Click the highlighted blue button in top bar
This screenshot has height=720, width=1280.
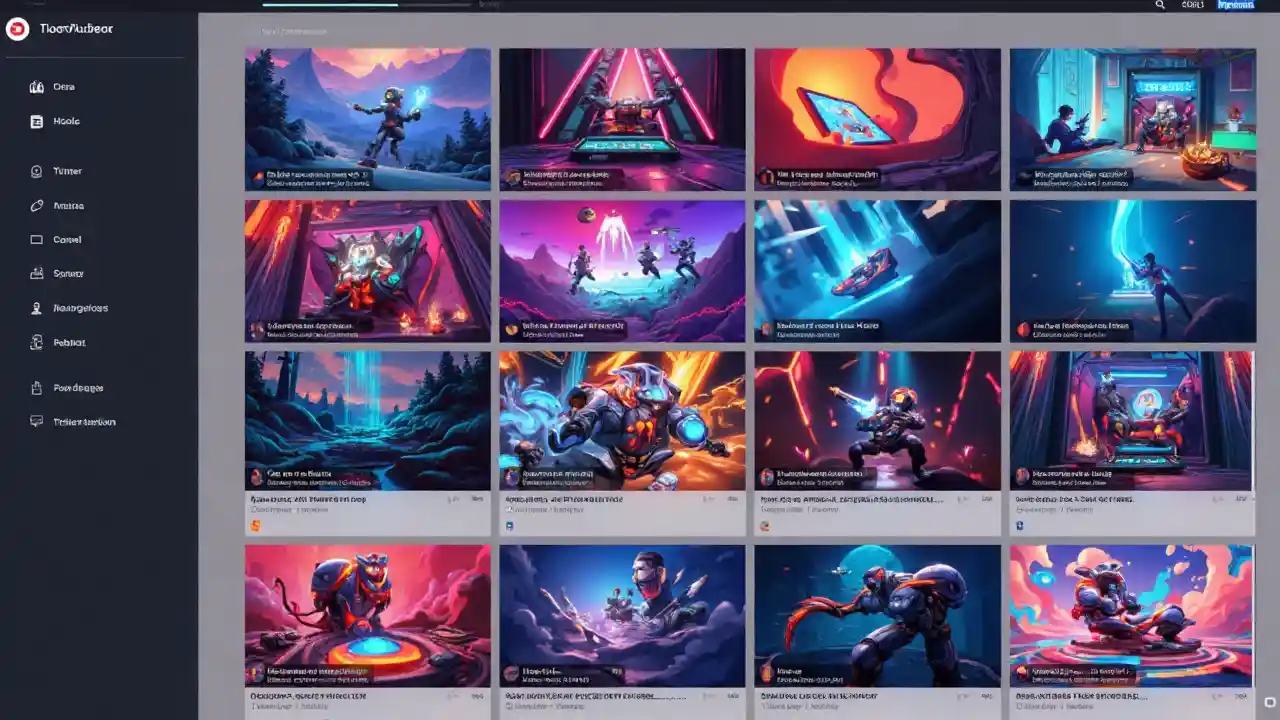1234,5
